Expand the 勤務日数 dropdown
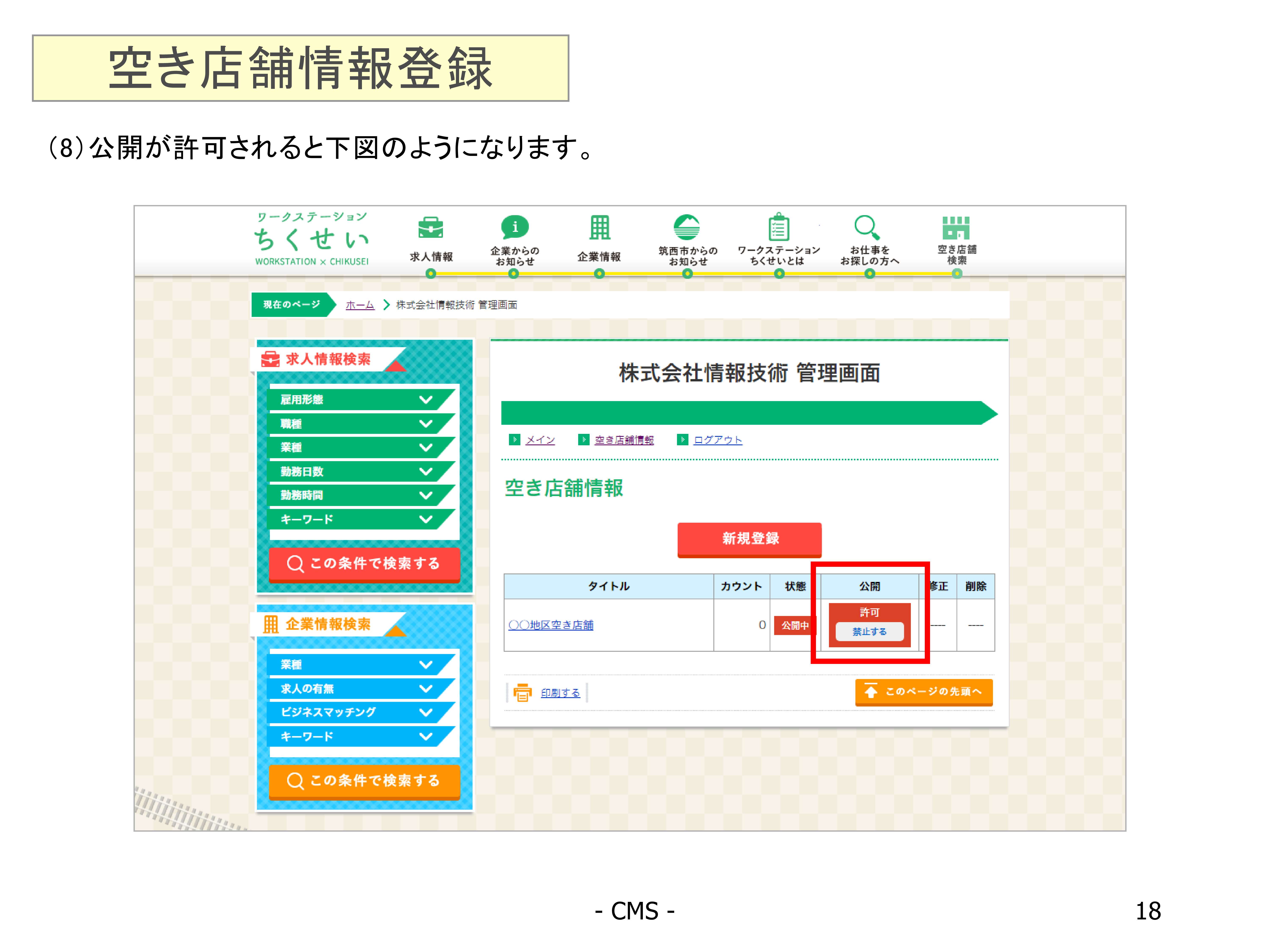Image resolution: width=1270 pixels, height=952 pixels. click(361, 471)
